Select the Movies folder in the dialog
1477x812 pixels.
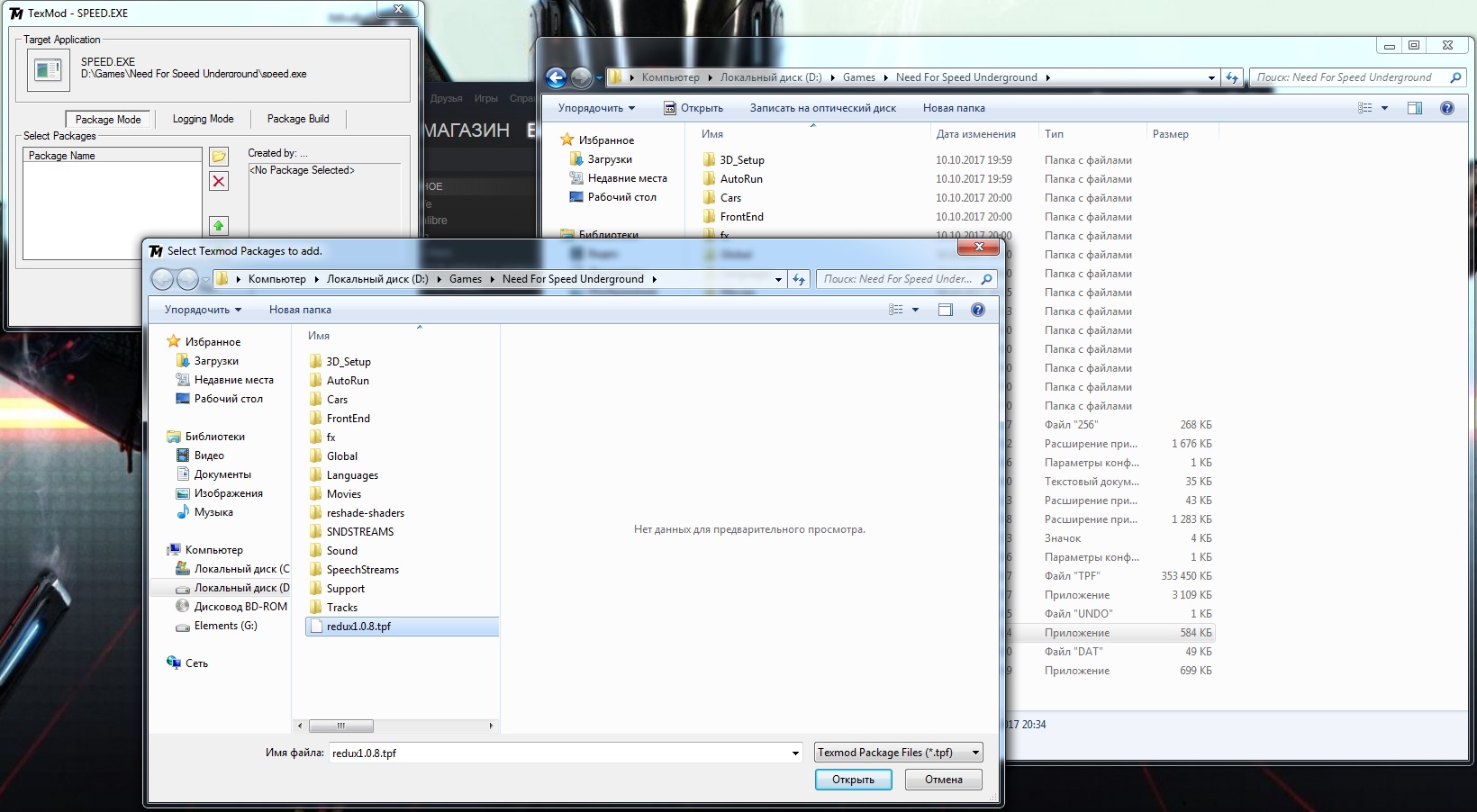tap(344, 494)
